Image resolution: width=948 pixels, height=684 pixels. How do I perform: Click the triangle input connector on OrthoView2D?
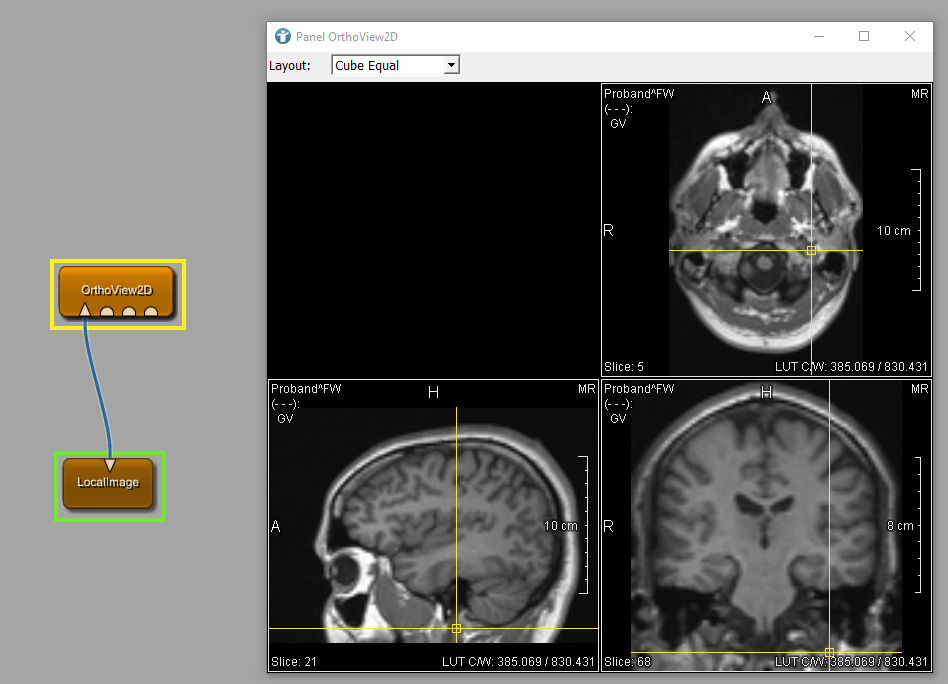[x=85, y=312]
